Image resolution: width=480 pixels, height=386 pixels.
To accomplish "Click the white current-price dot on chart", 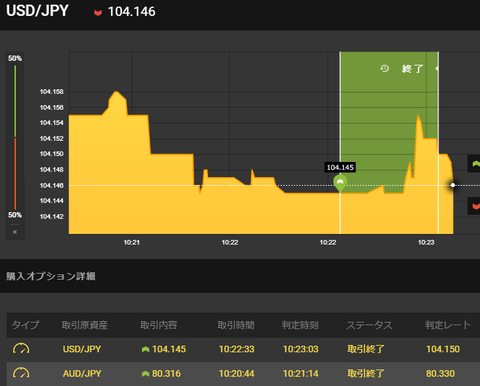I will point(453,185).
